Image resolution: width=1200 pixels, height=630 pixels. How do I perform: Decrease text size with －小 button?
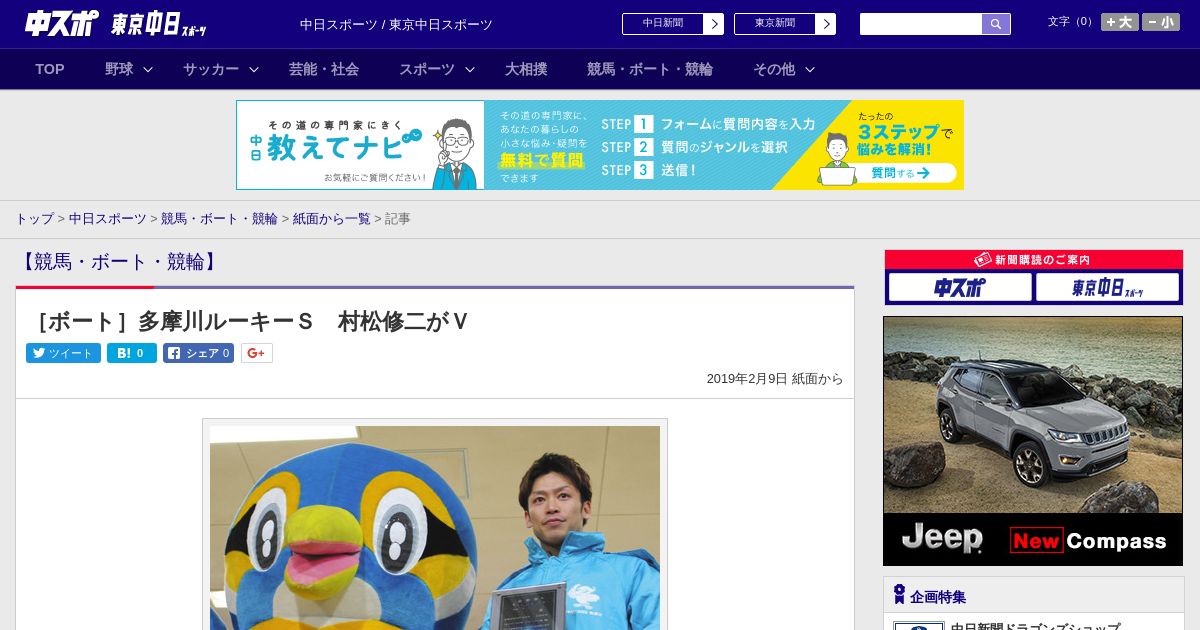1161,22
